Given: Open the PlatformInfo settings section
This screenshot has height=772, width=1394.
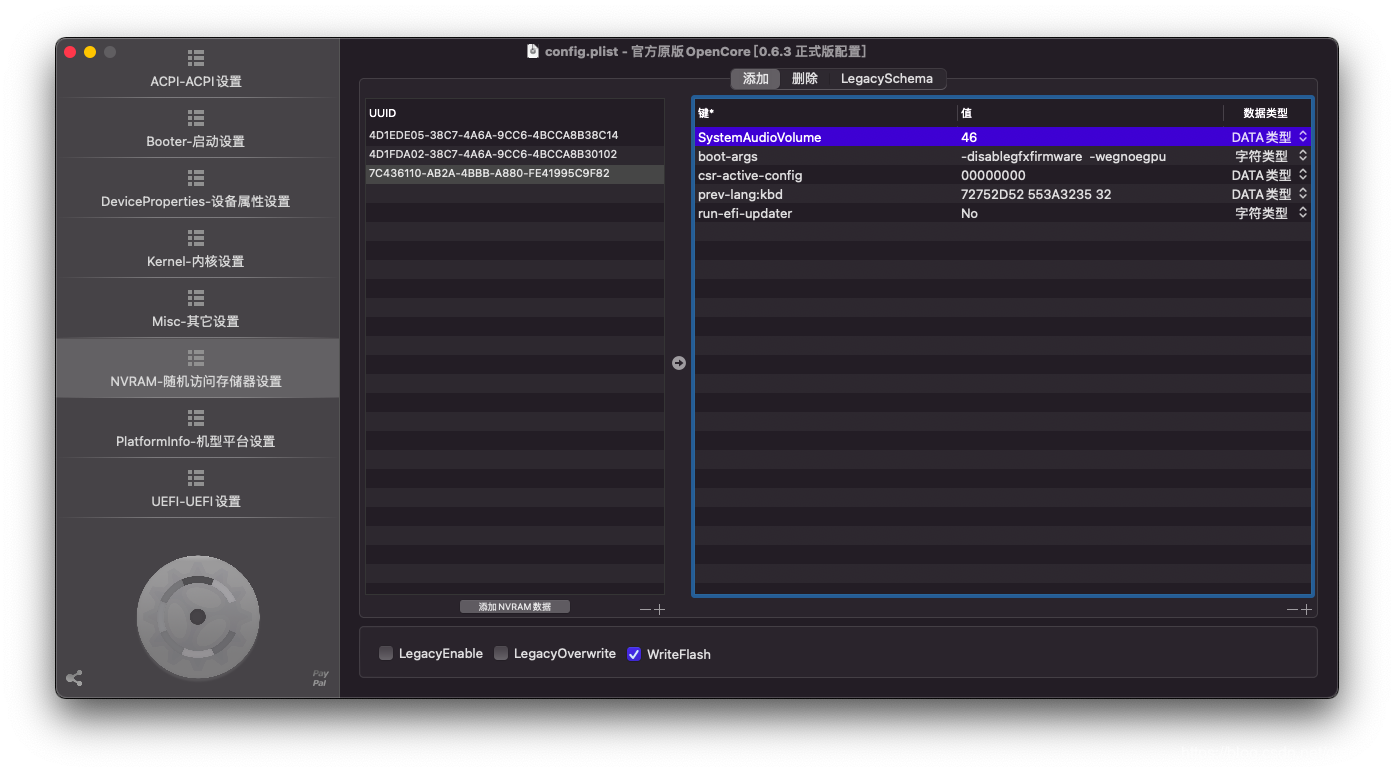Looking at the screenshot, I should pyautogui.click(x=196, y=428).
